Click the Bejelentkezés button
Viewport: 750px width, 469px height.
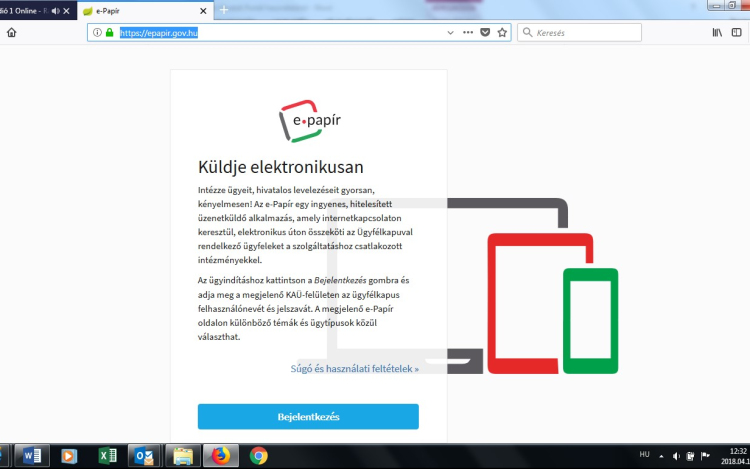[x=308, y=416]
